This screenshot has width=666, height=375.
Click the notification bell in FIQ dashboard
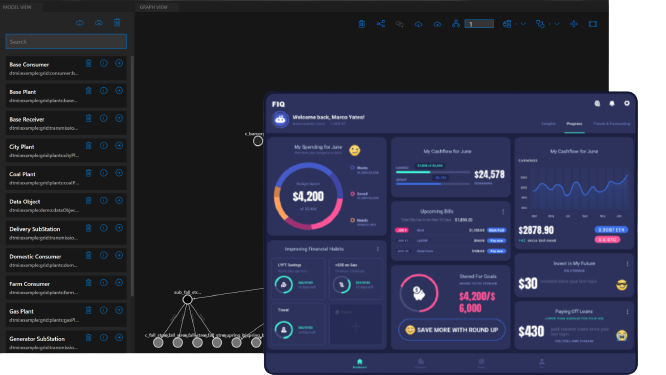[612, 103]
